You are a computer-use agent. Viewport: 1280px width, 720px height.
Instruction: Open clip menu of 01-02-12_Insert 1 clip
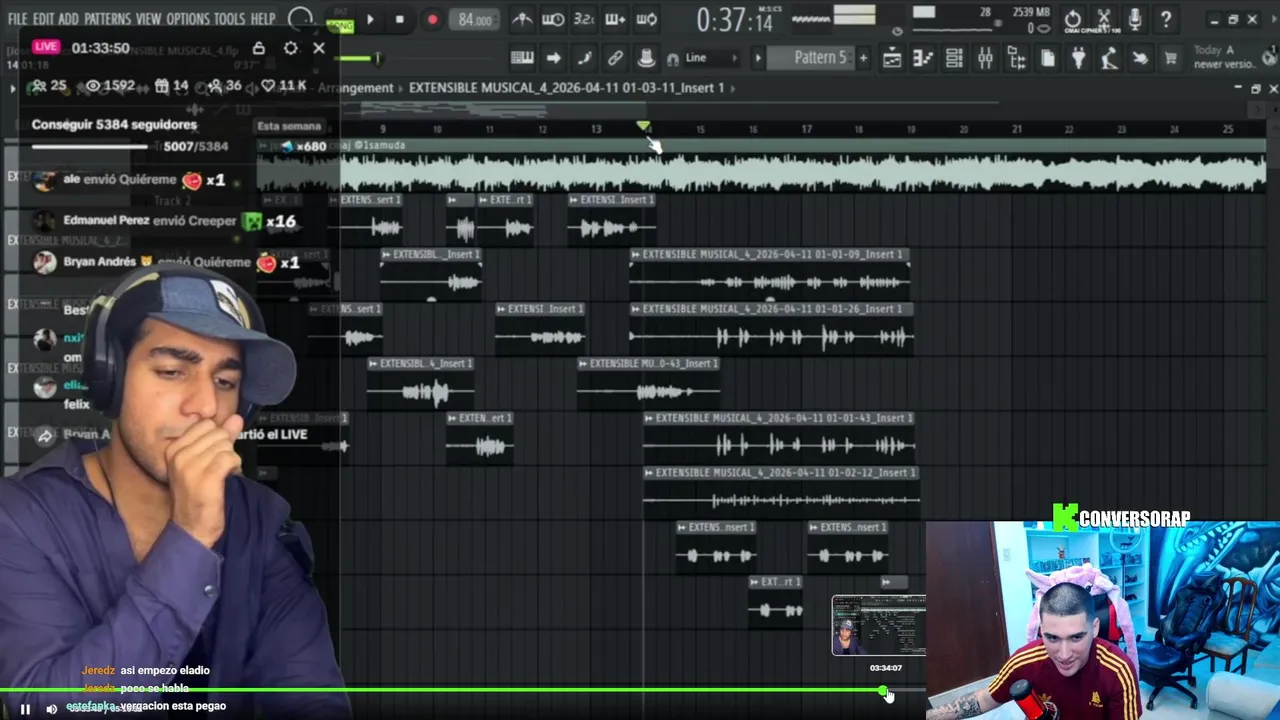[x=649, y=472]
